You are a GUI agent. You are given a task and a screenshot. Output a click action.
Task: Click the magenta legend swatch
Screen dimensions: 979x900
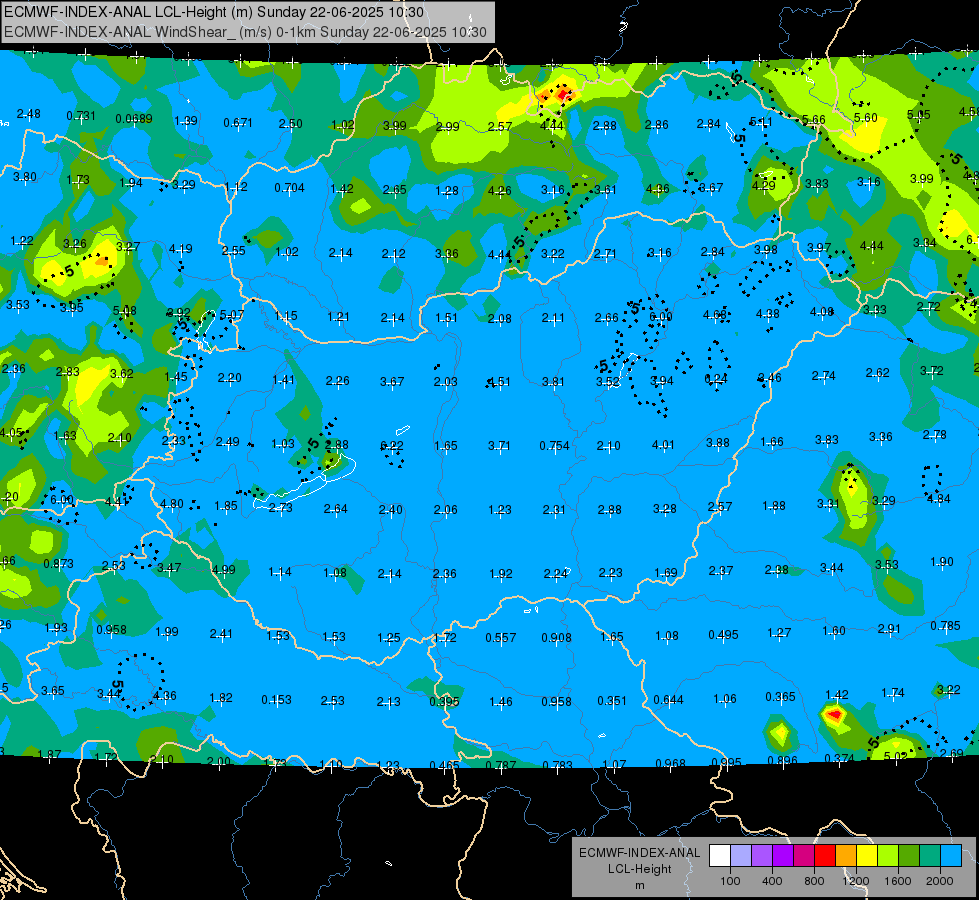pyautogui.click(x=804, y=856)
